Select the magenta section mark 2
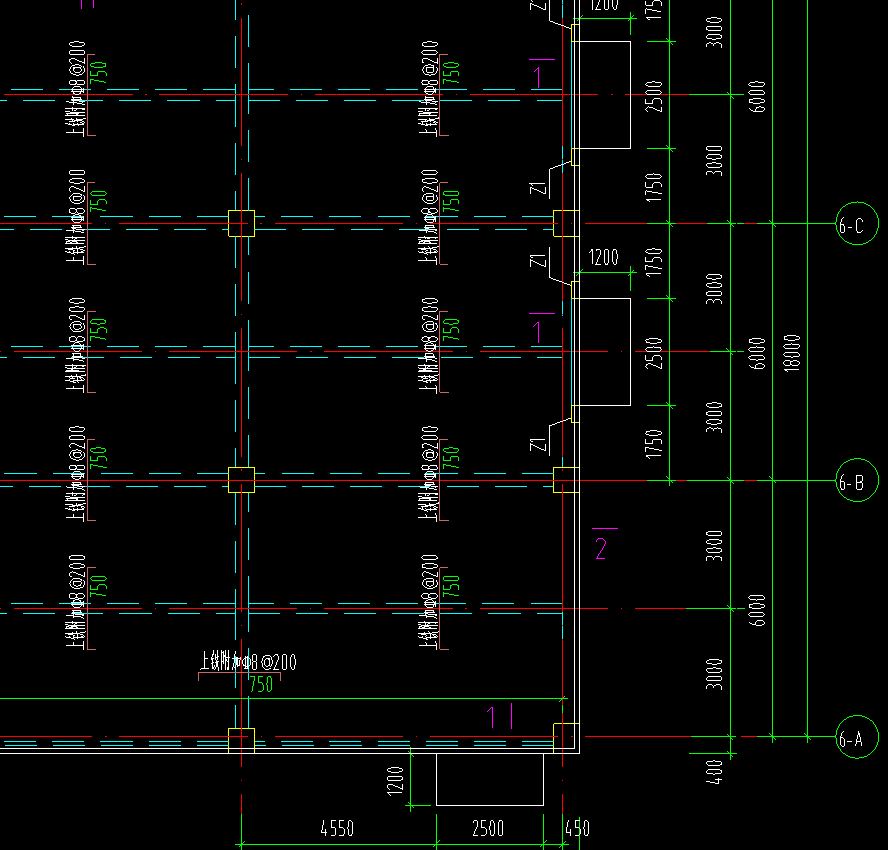 point(601,548)
